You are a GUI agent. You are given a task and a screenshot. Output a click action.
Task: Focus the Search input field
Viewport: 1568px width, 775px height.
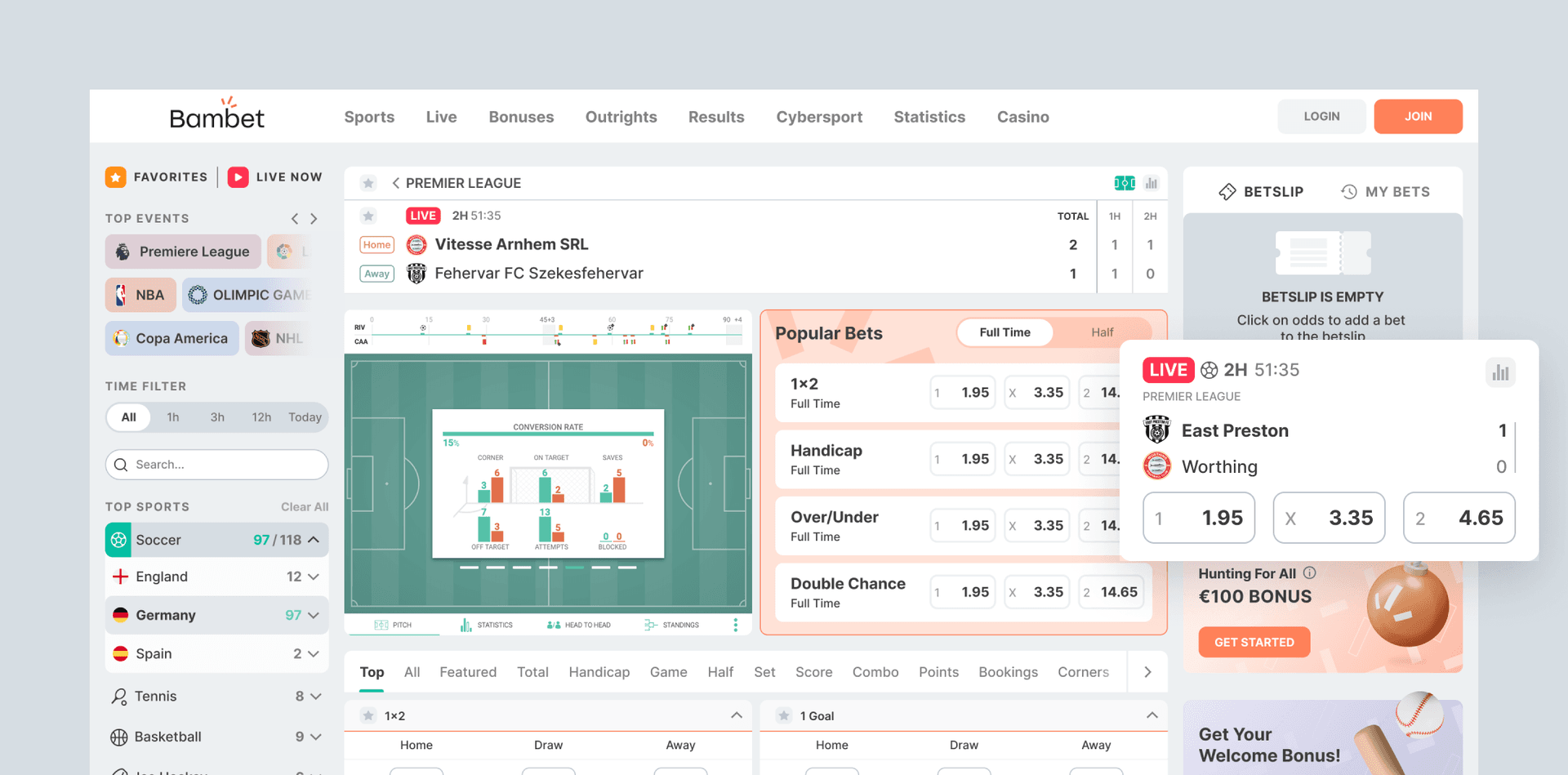[216, 465]
